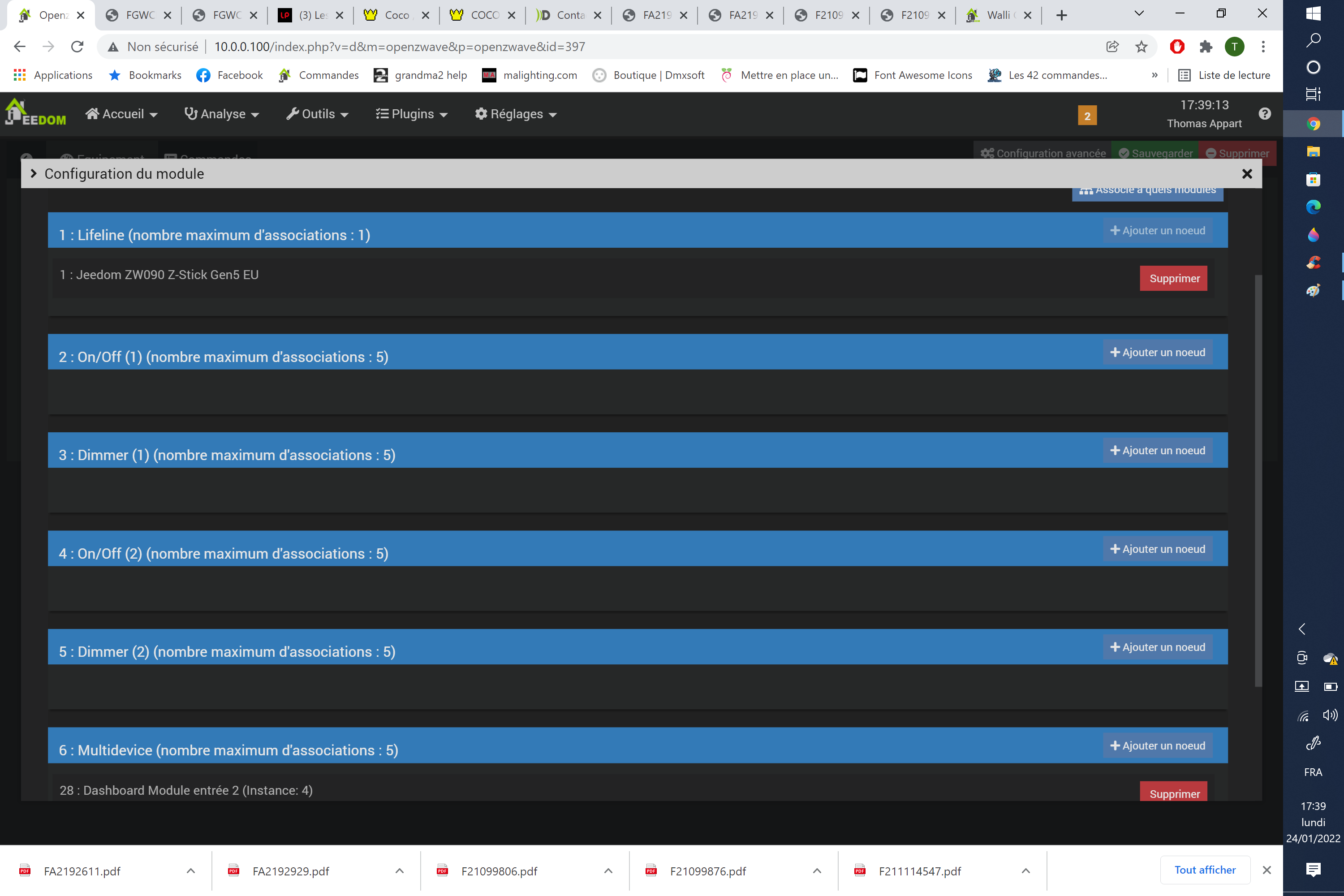Collapse the Configuration du module chevron
The height and width of the screenshot is (896, 1344).
(34, 173)
